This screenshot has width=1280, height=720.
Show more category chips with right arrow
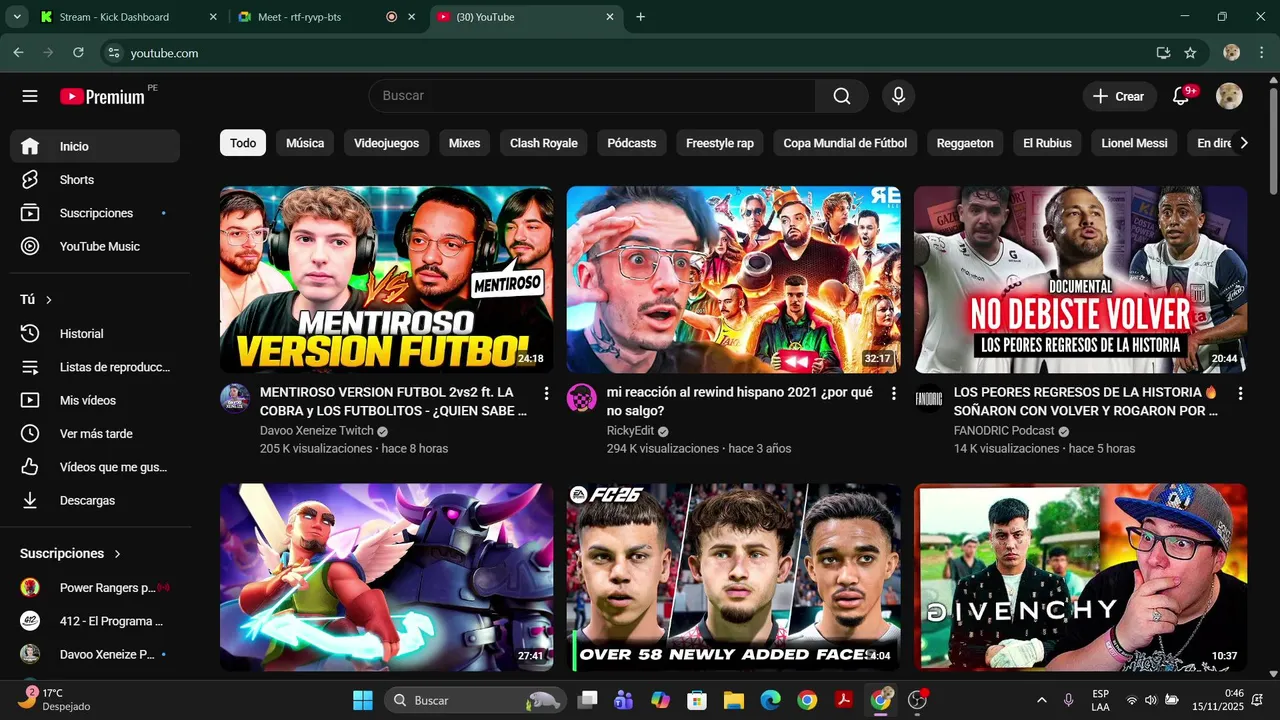click(1243, 143)
